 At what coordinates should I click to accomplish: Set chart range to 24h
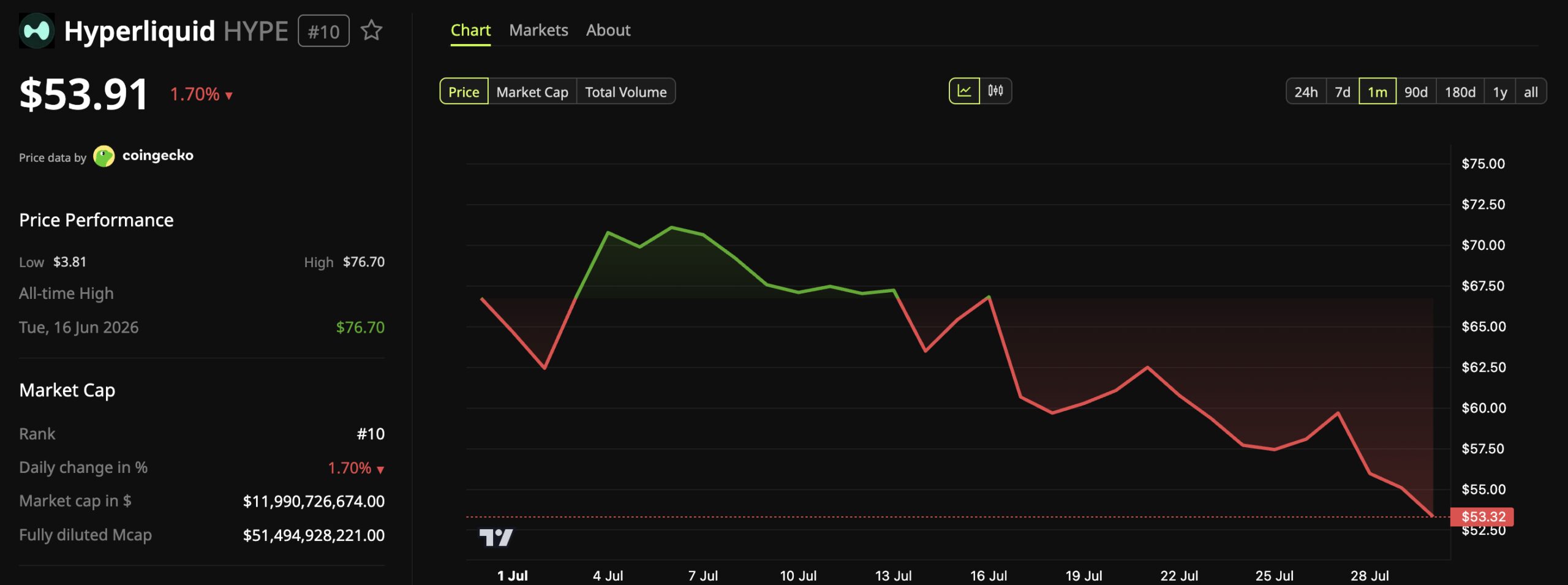(1306, 92)
